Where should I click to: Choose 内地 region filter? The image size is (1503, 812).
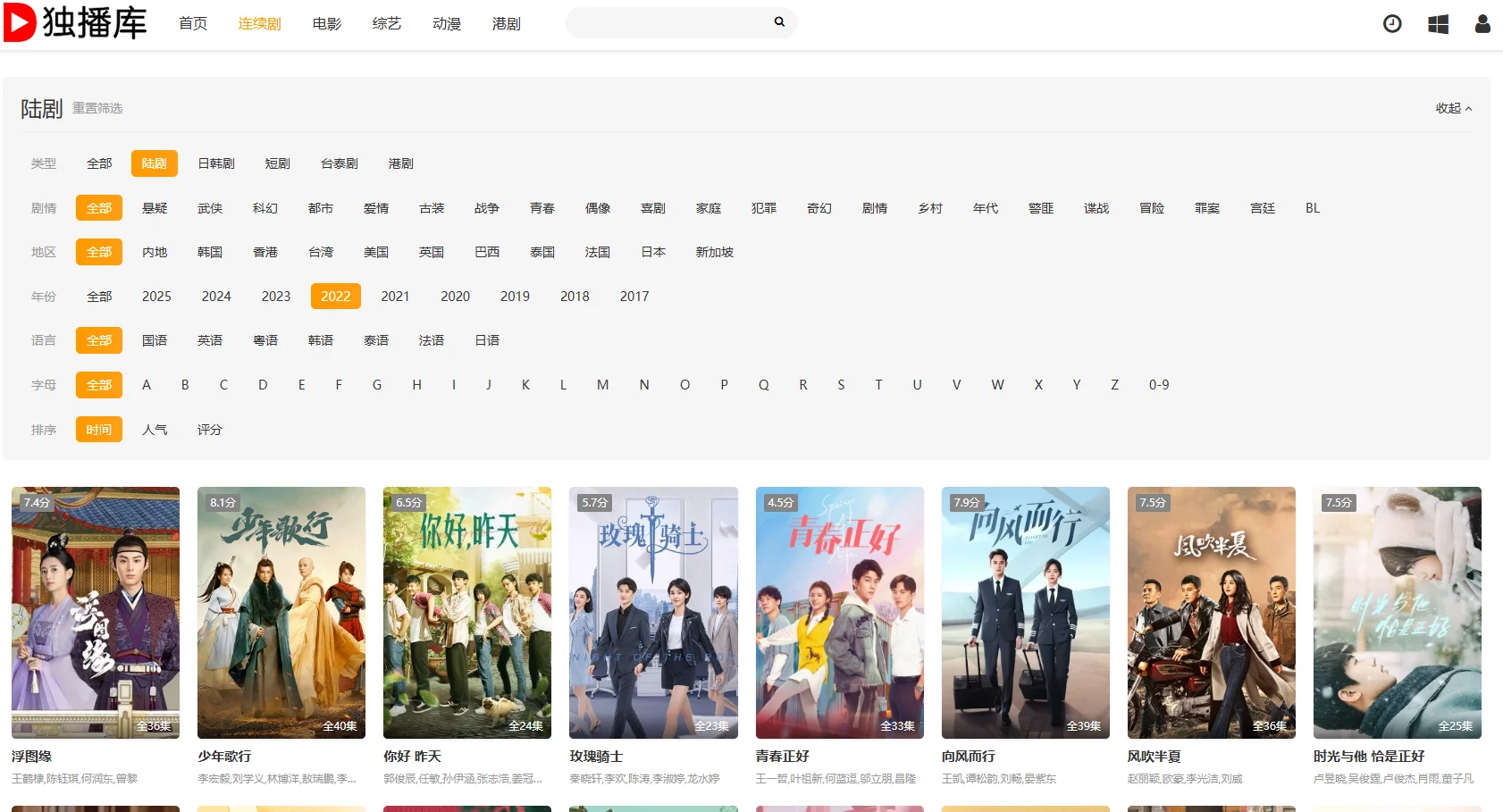tap(155, 252)
